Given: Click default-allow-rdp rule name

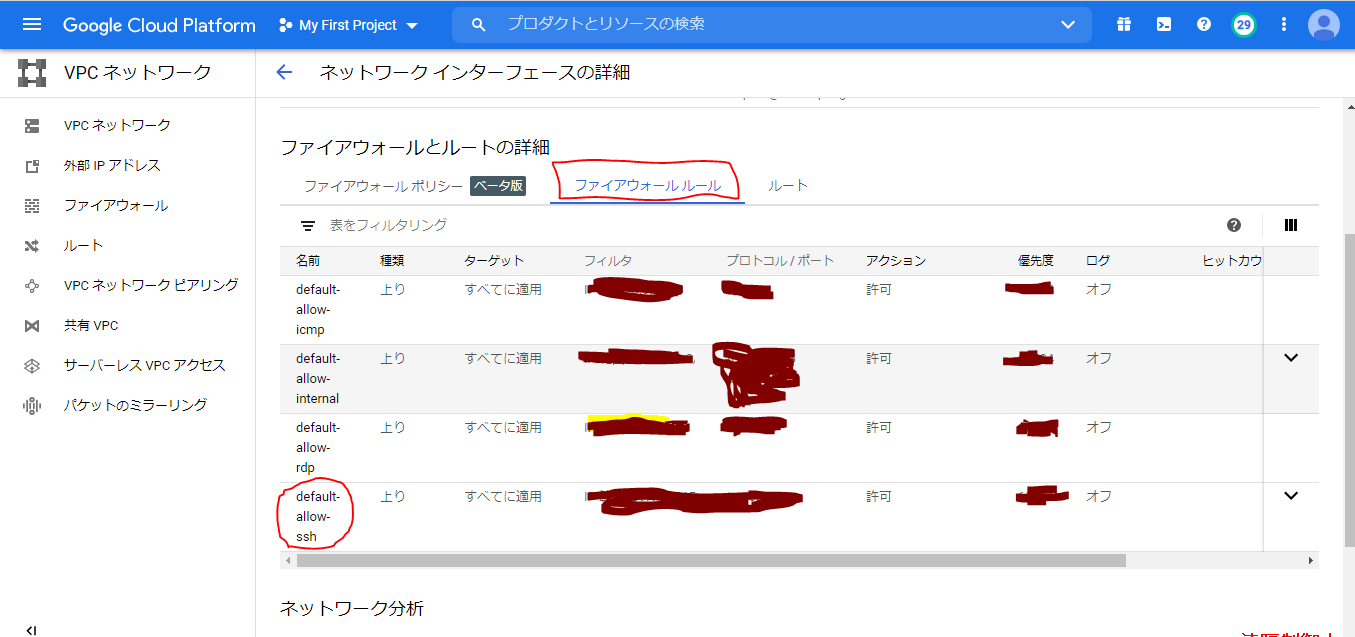Looking at the screenshot, I should point(318,448).
